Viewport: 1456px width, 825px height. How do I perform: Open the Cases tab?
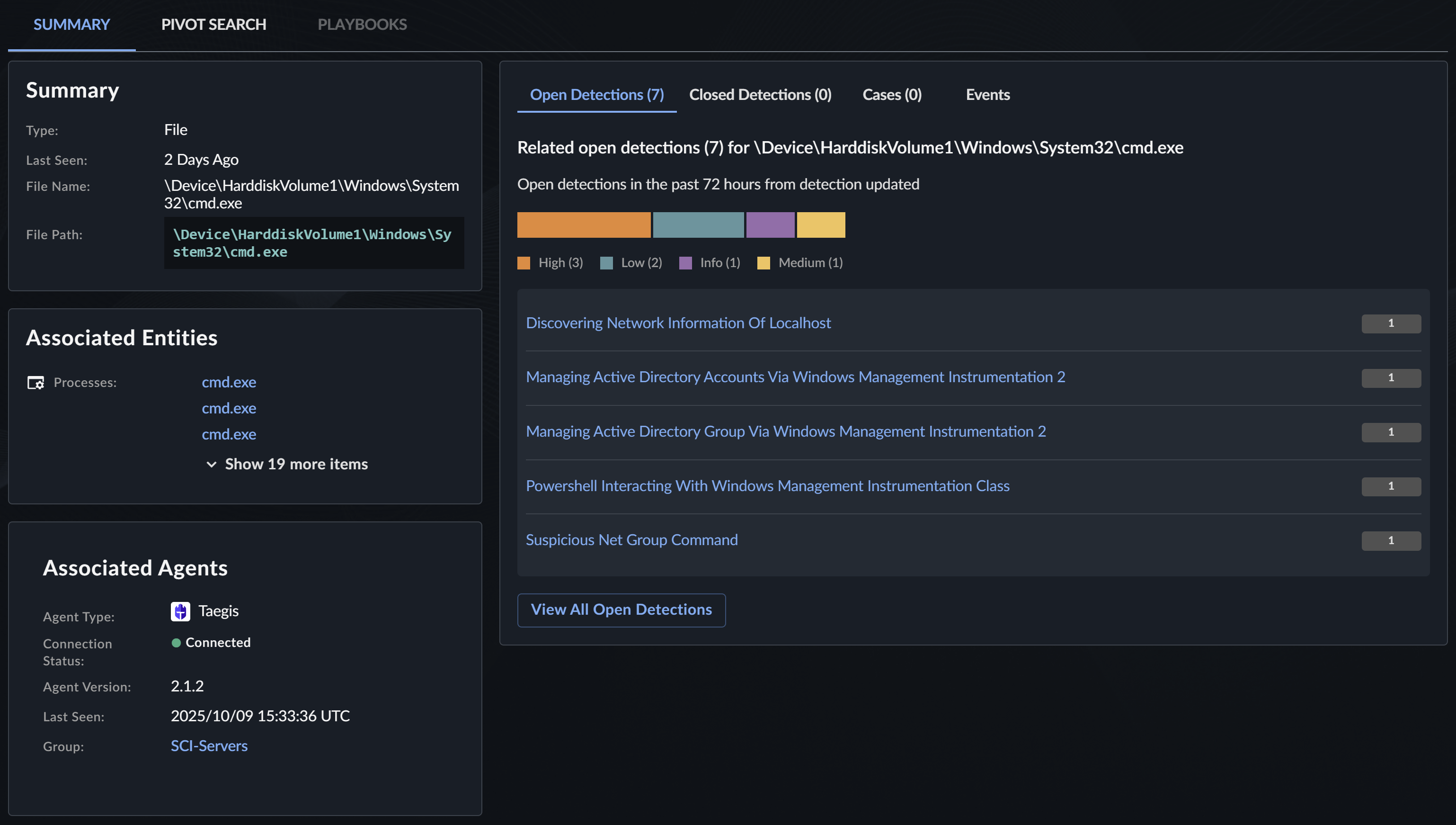point(892,95)
